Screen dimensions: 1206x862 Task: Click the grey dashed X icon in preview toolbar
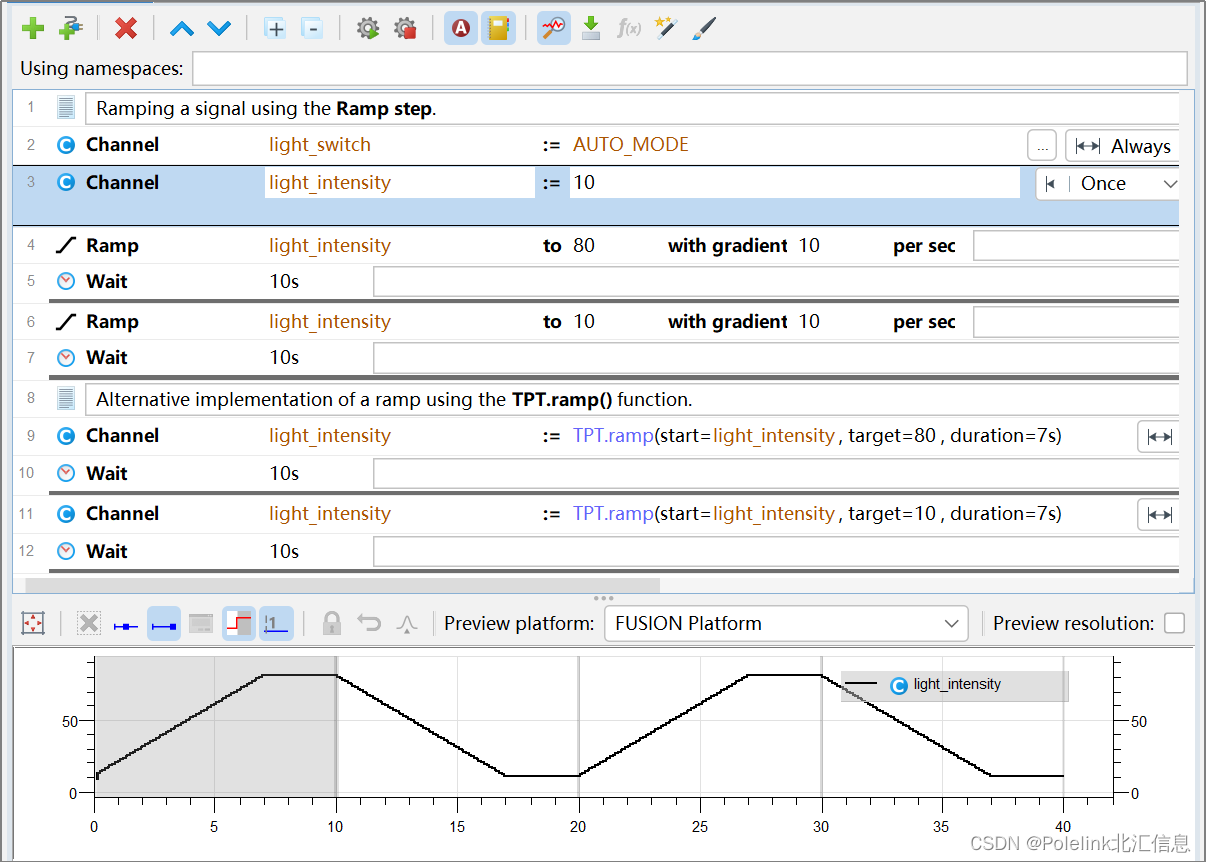point(89,623)
